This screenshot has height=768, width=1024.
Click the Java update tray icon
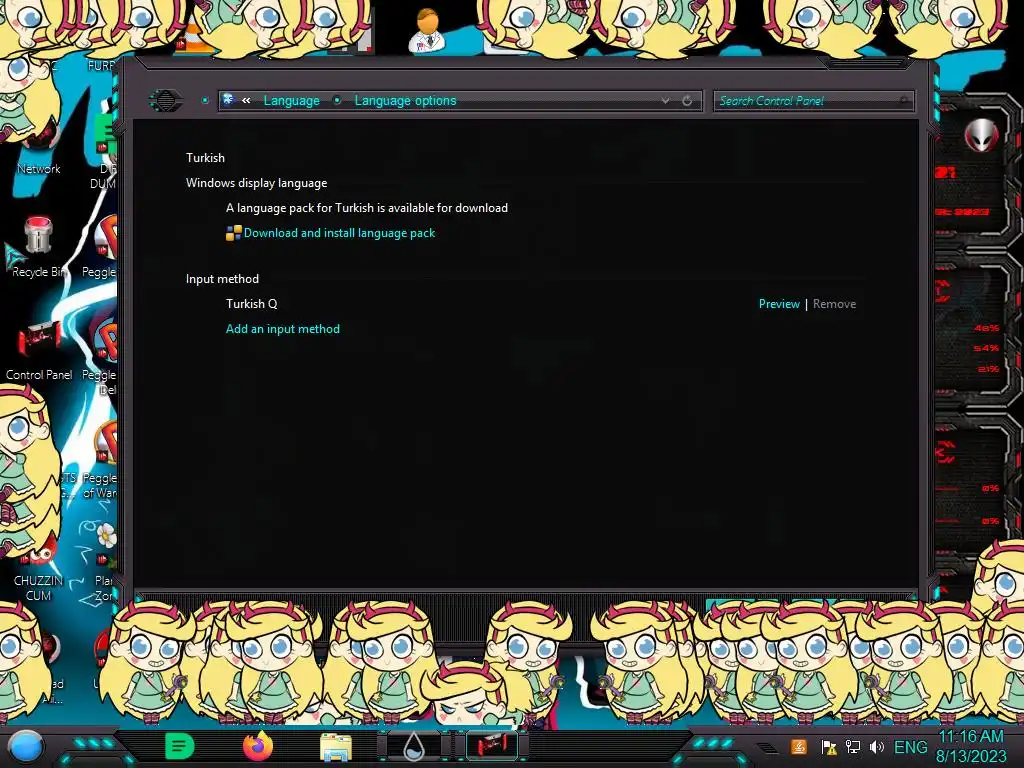(x=799, y=747)
